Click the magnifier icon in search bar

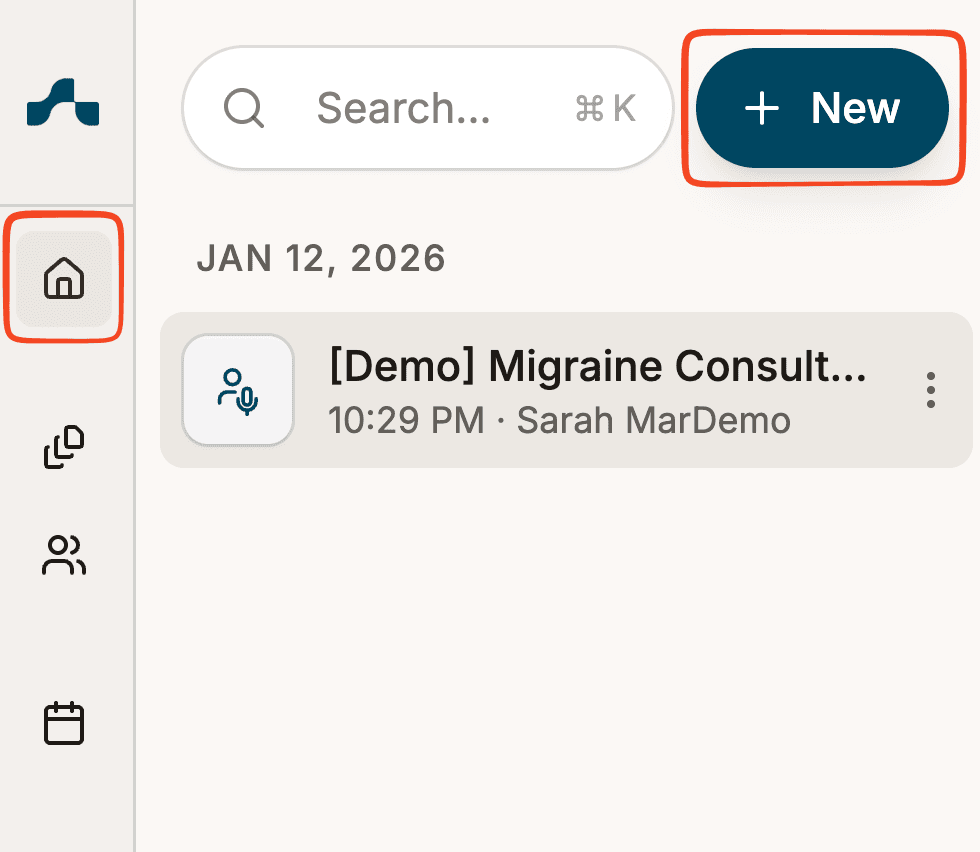244,108
